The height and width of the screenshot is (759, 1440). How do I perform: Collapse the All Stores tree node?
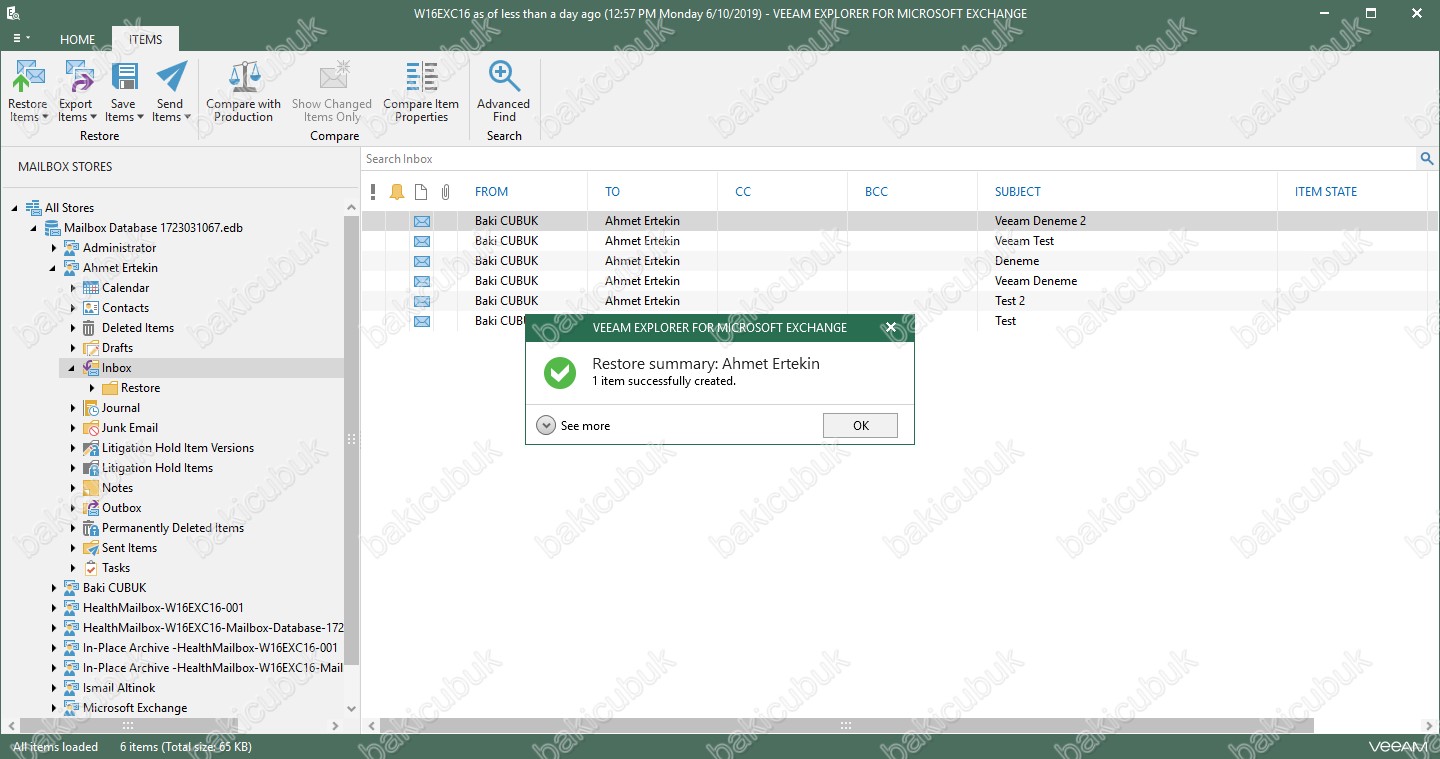15,208
